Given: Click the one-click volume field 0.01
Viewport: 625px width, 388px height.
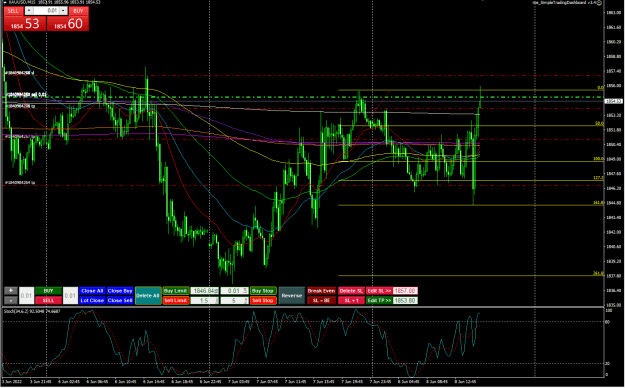Looking at the screenshot, I should coord(46,11).
